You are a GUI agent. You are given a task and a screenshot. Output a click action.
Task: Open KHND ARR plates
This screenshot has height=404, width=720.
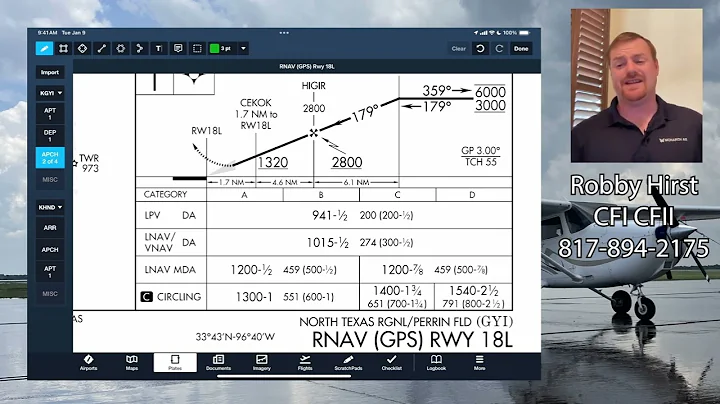(x=50, y=228)
